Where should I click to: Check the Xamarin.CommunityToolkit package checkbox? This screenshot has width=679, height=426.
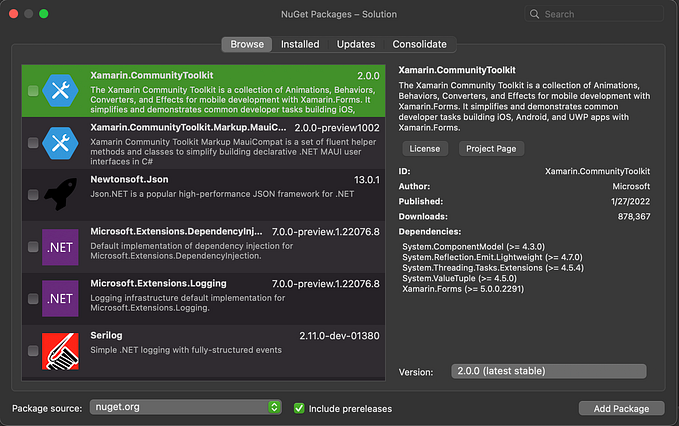[33, 91]
